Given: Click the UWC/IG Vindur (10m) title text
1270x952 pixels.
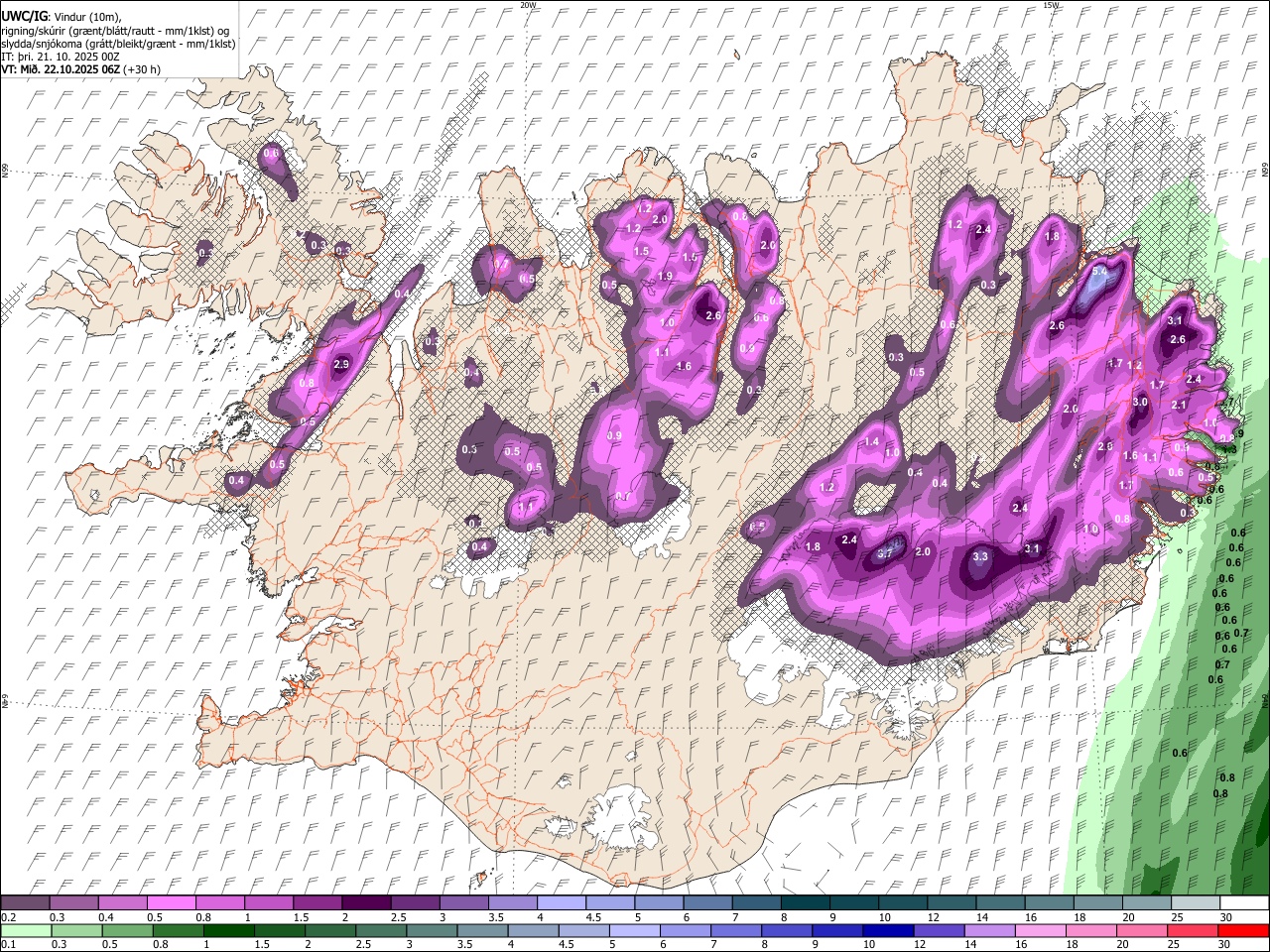Looking at the screenshot, I should pos(62,17).
